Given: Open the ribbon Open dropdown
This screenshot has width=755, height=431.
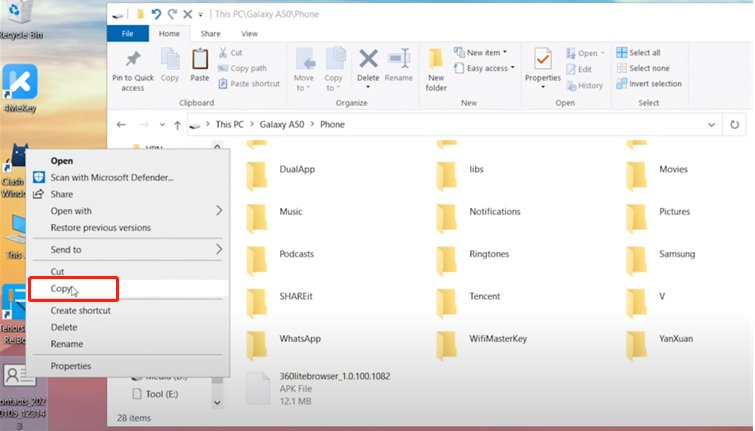Looking at the screenshot, I should [586, 53].
